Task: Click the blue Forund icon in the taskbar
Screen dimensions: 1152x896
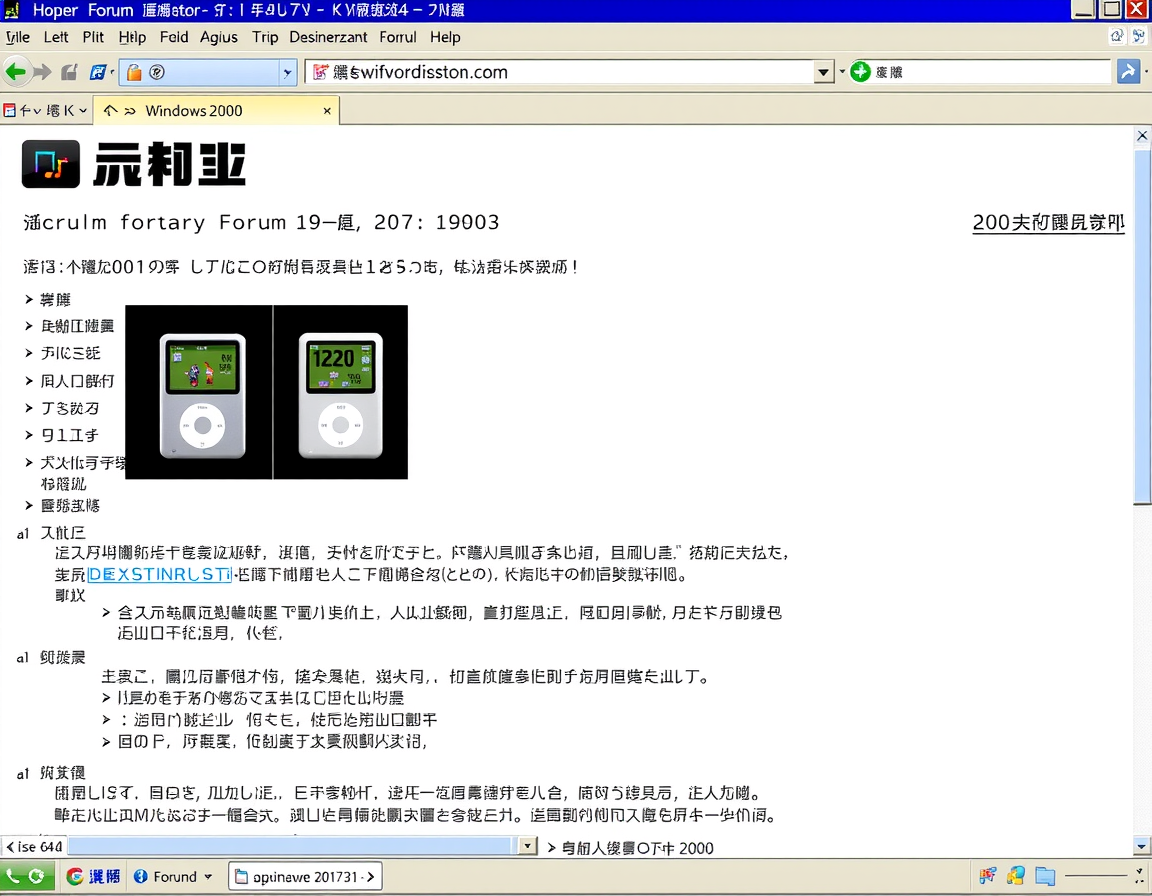Action: click(x=140, y=876)
